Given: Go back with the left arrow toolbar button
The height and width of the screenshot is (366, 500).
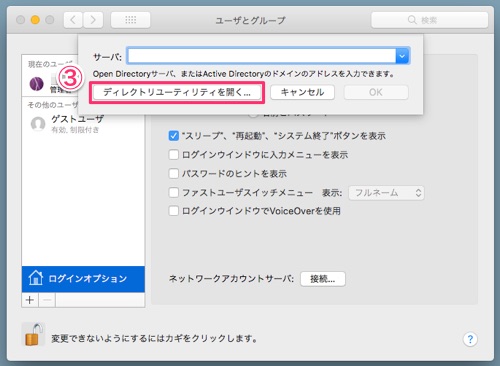Looking at the screenshot, I should (x=73, y=20).
